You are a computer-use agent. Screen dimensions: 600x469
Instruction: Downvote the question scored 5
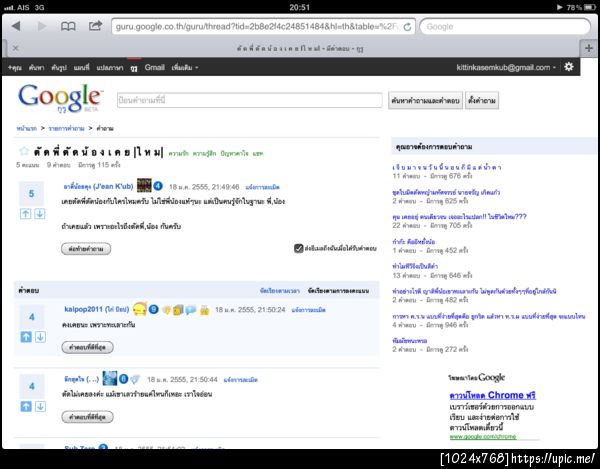tap(40, 214)
